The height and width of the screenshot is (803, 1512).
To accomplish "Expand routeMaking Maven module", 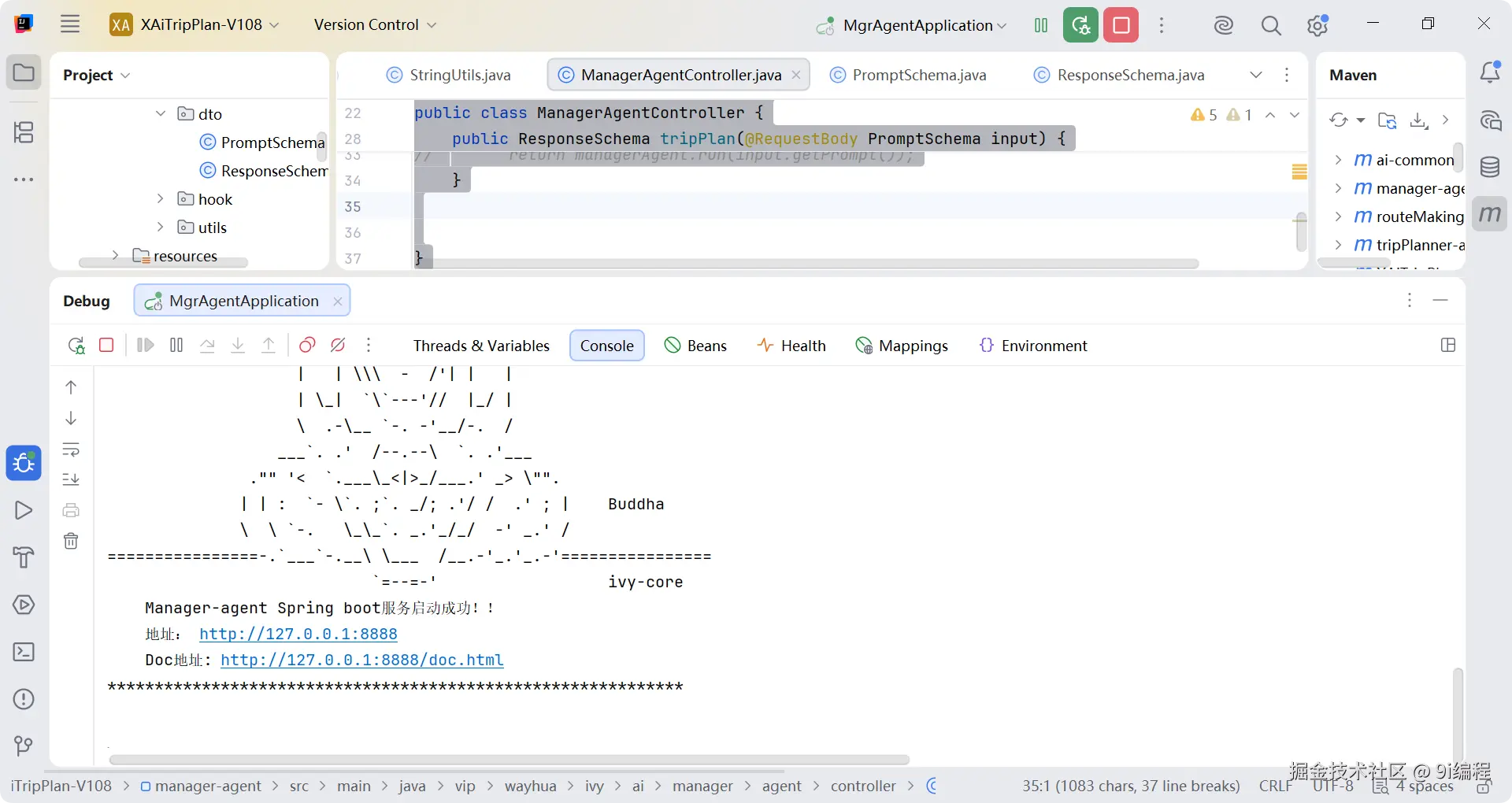I will (x=1338, y=216).
